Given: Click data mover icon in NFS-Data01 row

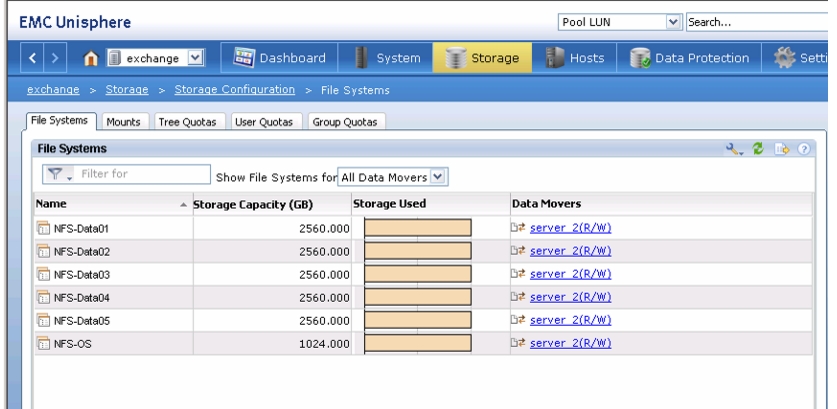Looking at the screenshot, I should pyautogui.click(x=518, y=227).
